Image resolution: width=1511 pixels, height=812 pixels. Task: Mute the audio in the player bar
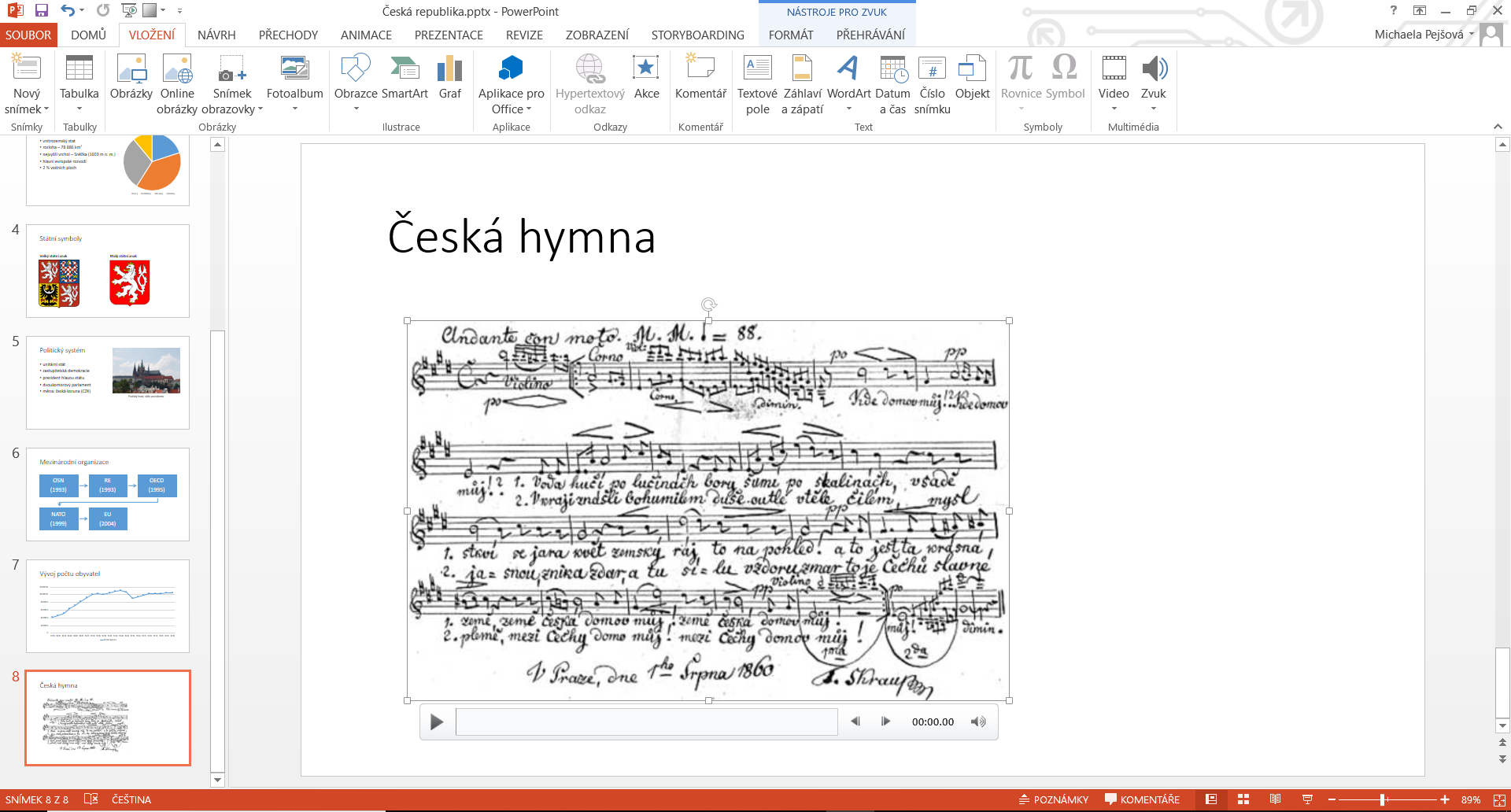pyautogui.click(x=978, y=722)
